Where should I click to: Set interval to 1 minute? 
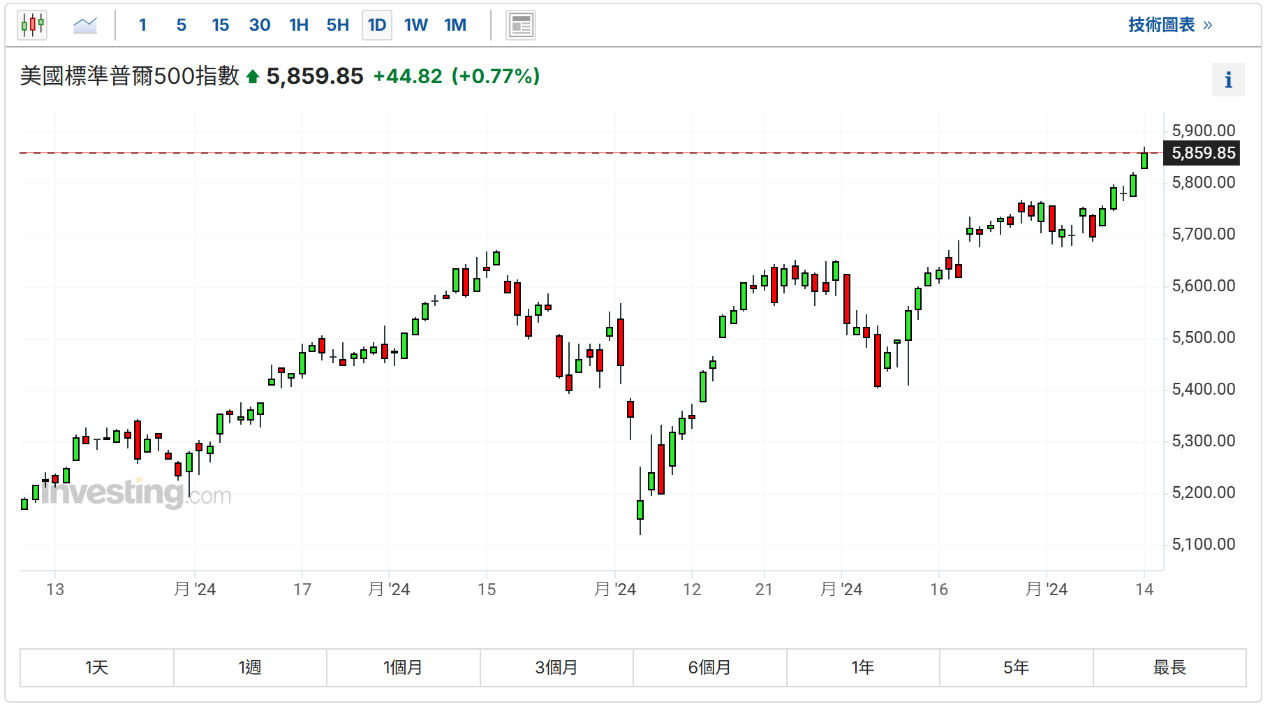pos(142,25)
